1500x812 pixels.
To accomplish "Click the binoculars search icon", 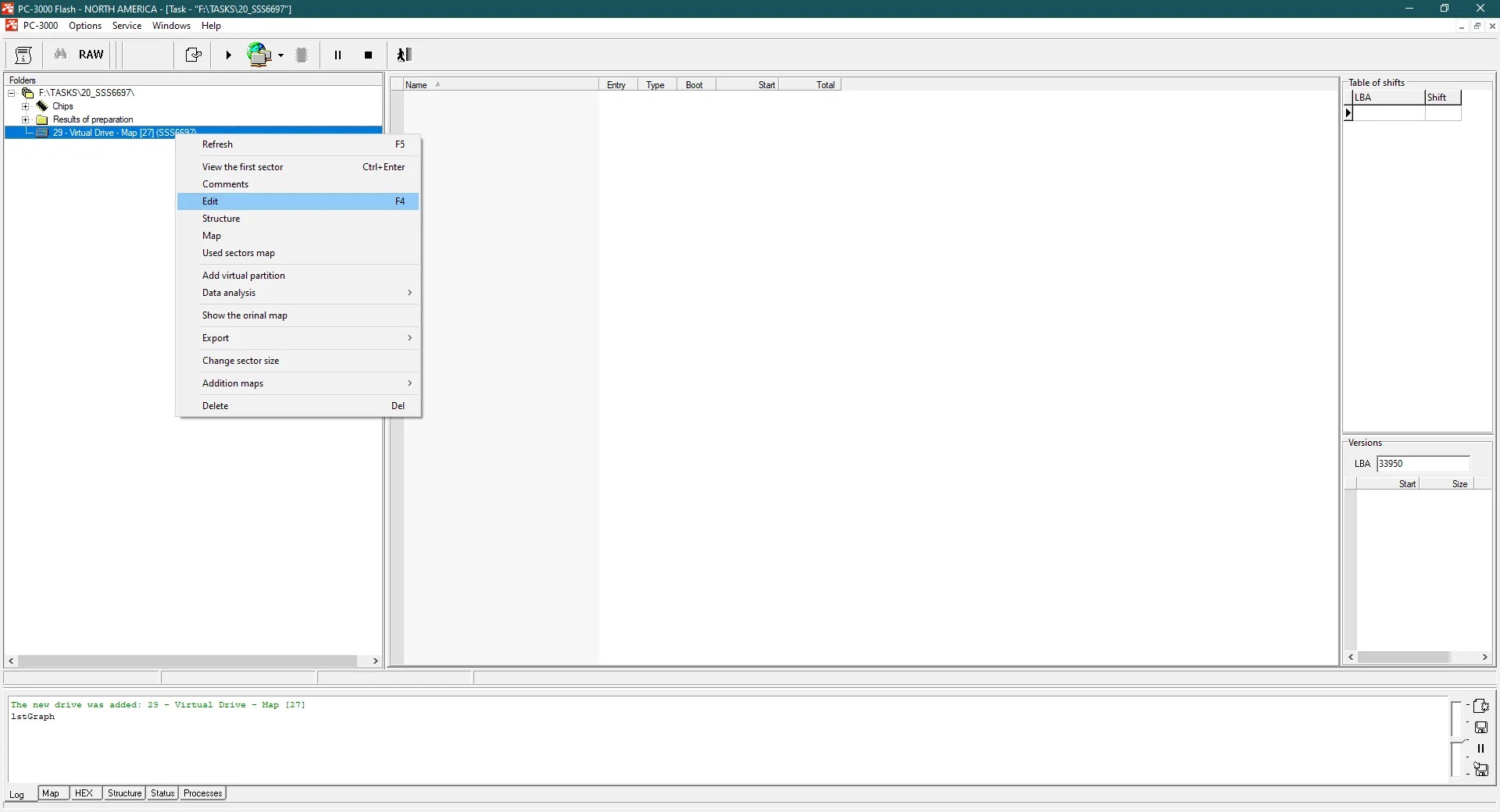I will [x=60, y=55].
